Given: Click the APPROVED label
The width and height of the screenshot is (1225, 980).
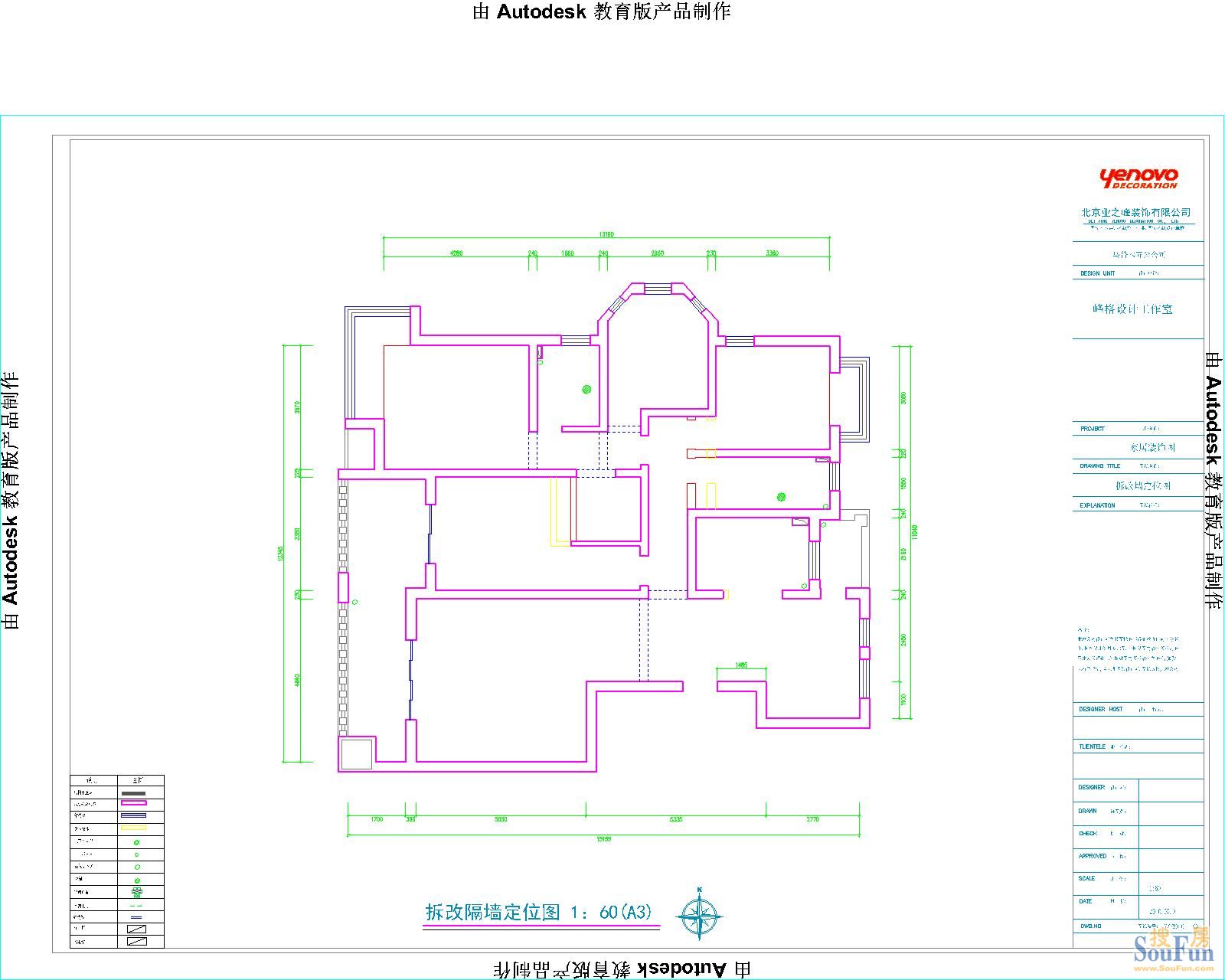Looking at the screenshot, I should pyautogui.click(x=1093, y=856).
